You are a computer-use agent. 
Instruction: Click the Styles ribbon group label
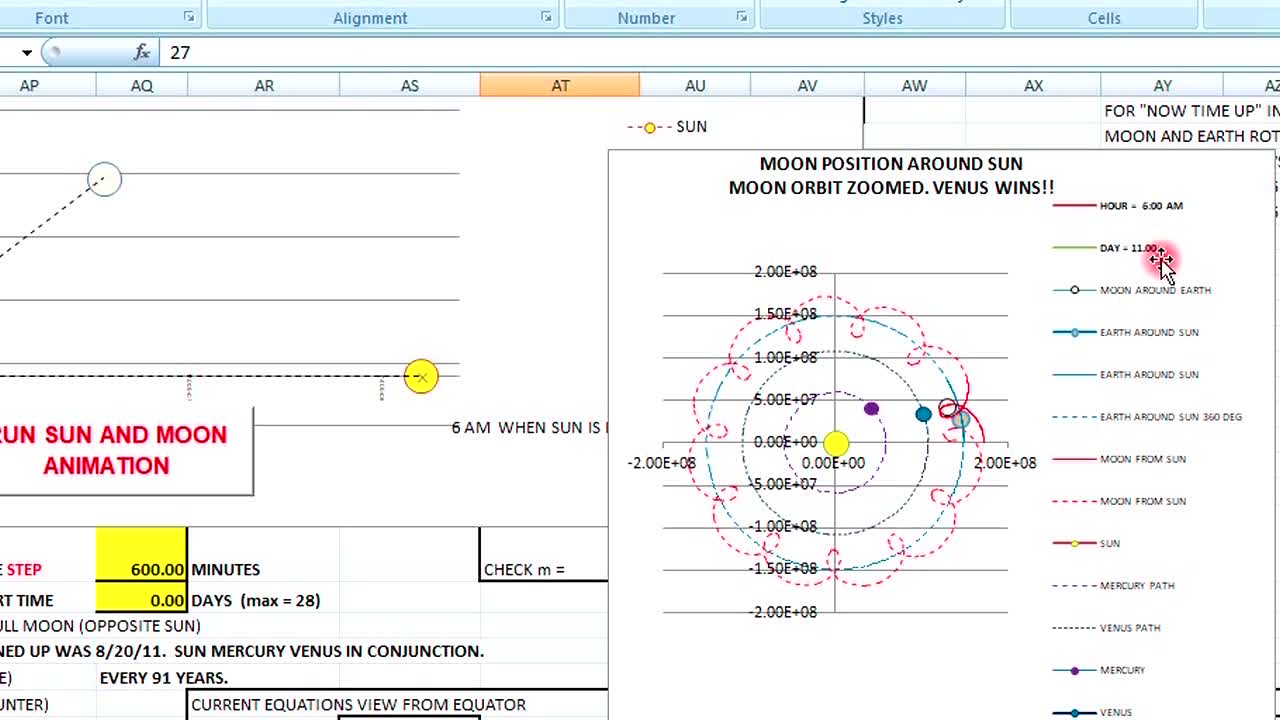click(883, 18)
